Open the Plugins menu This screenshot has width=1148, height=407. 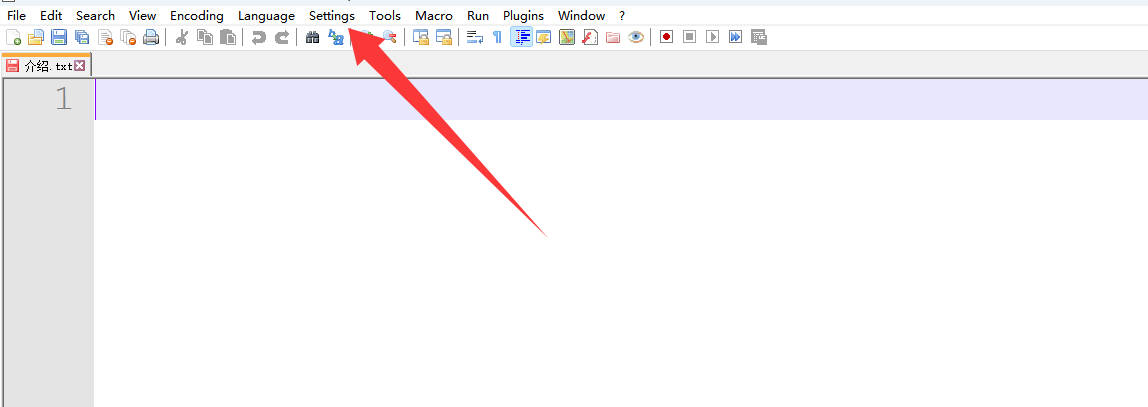point(523,15)
